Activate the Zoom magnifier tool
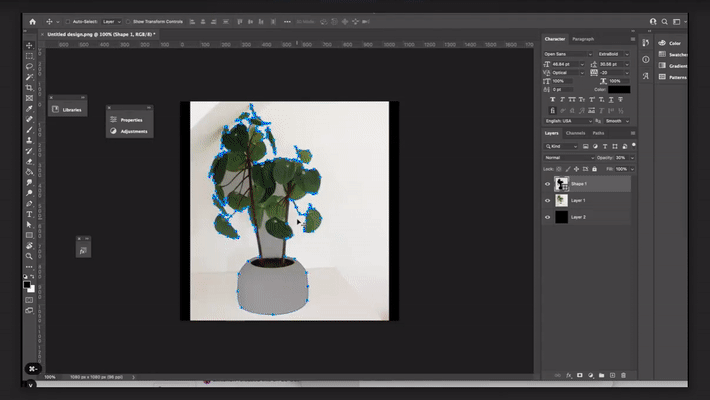Viewport: 710px width, 400px height. pyautogui.click(x=29, y=256)
